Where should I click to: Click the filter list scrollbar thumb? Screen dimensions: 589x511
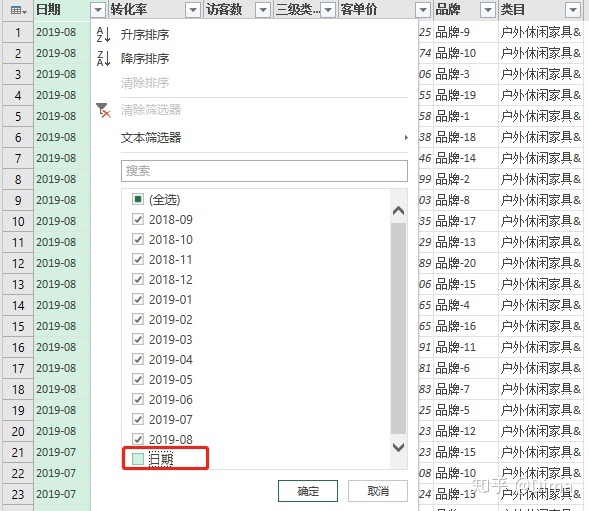(x=398, y=328)
